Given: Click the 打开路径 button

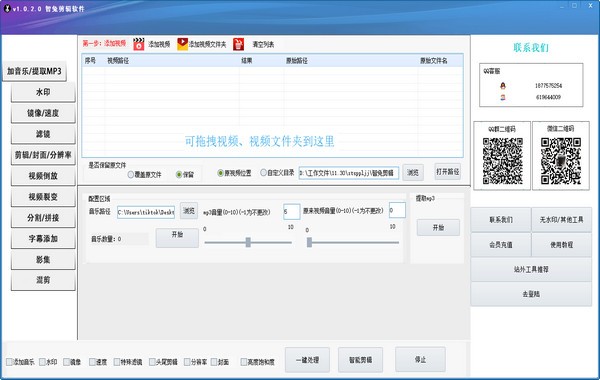Looking at the screenshot, I should (x=448, y=172).
